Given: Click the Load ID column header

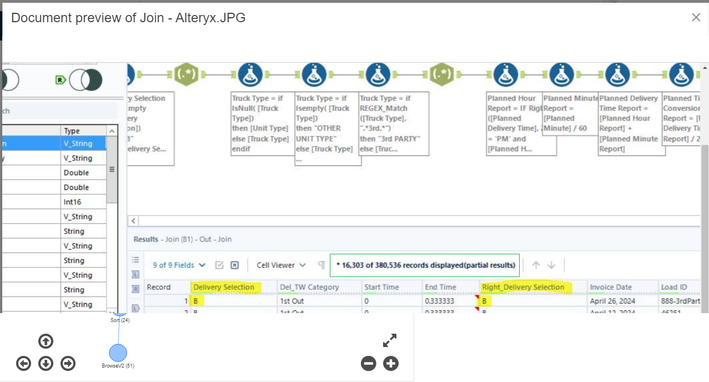Looking at the screenshot, I should 680,287.
